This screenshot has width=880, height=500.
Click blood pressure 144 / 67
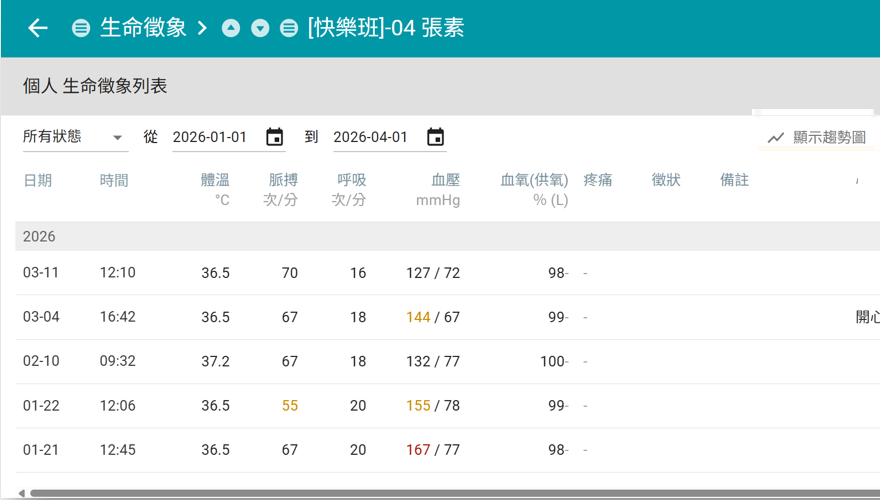(433, 317)
